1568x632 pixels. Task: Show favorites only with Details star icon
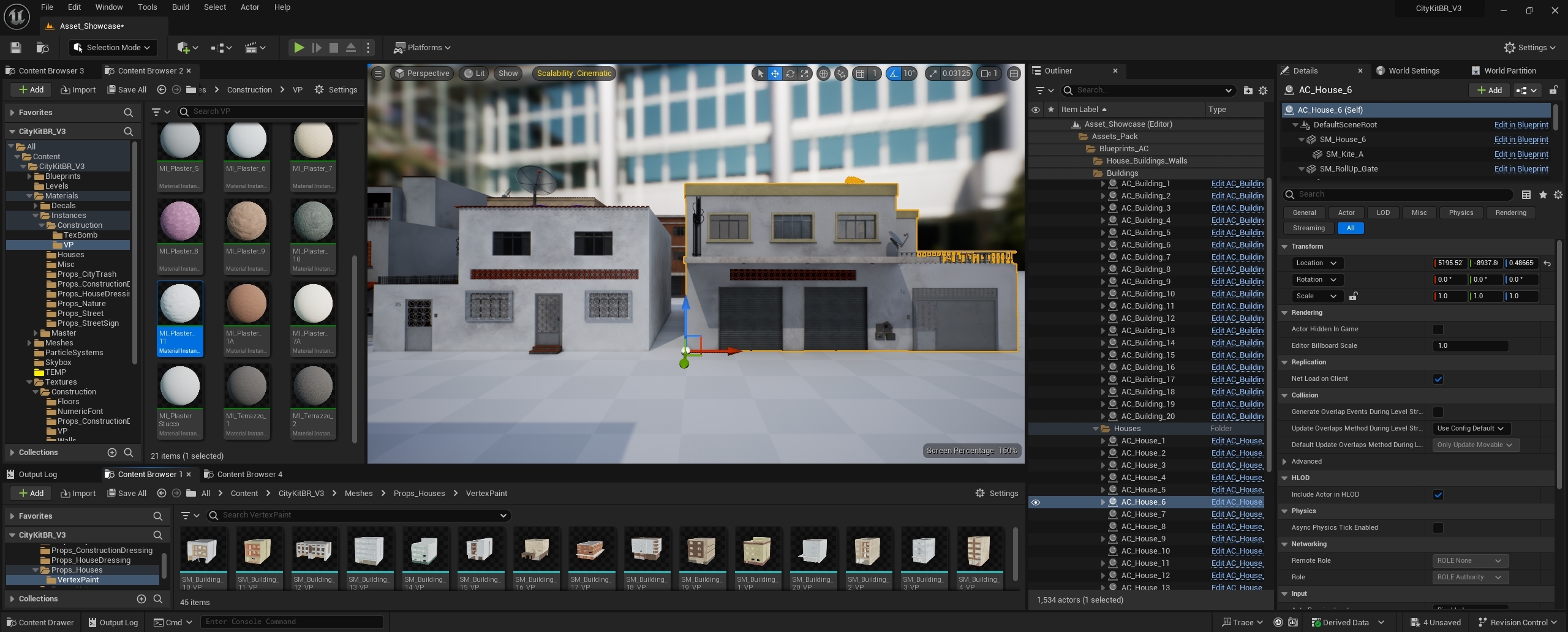click(1542, 195)
